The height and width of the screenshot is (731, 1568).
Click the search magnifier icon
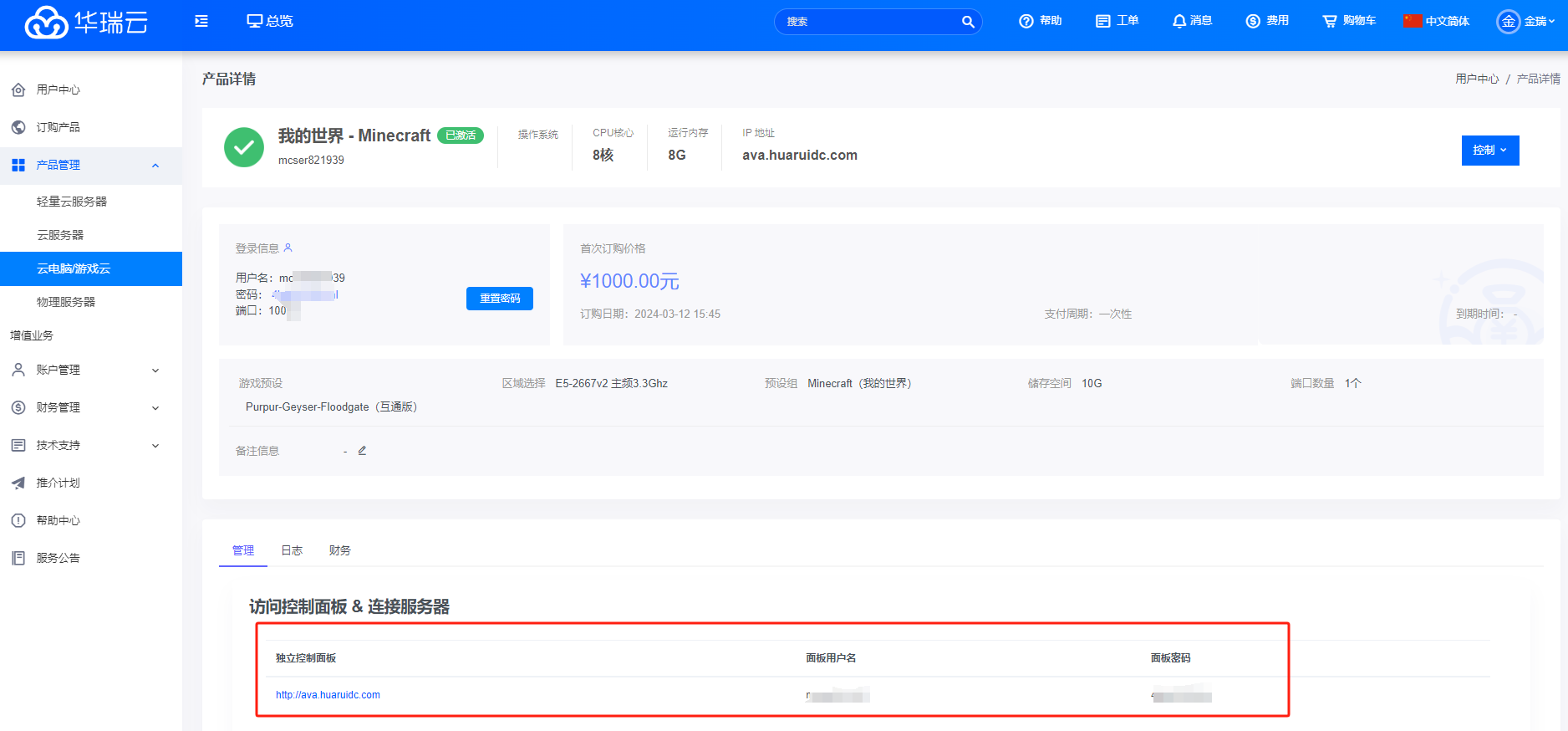tap(968, 22)
